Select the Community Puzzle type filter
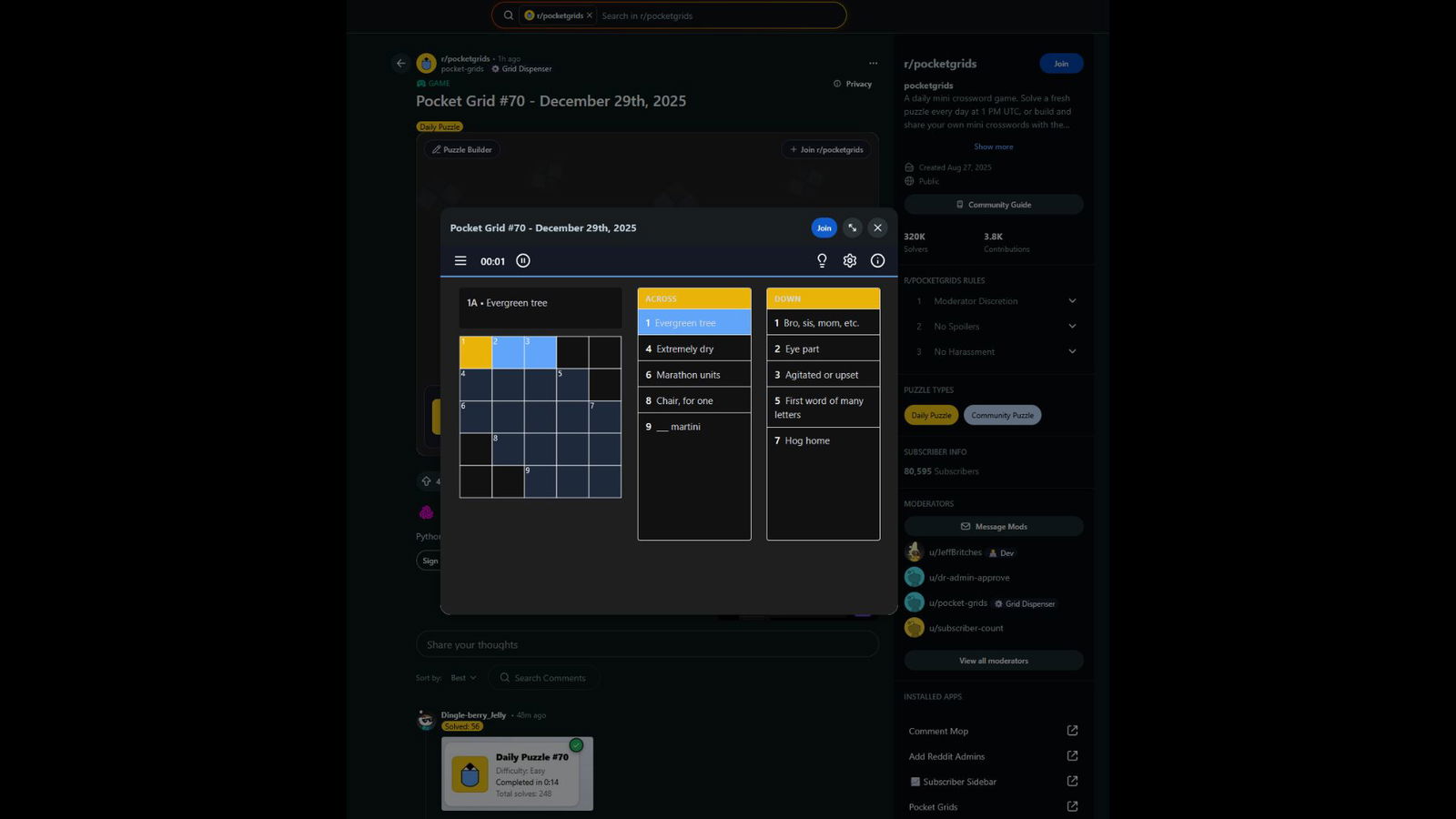The image size is (1456, 819). click(1002, 415)
